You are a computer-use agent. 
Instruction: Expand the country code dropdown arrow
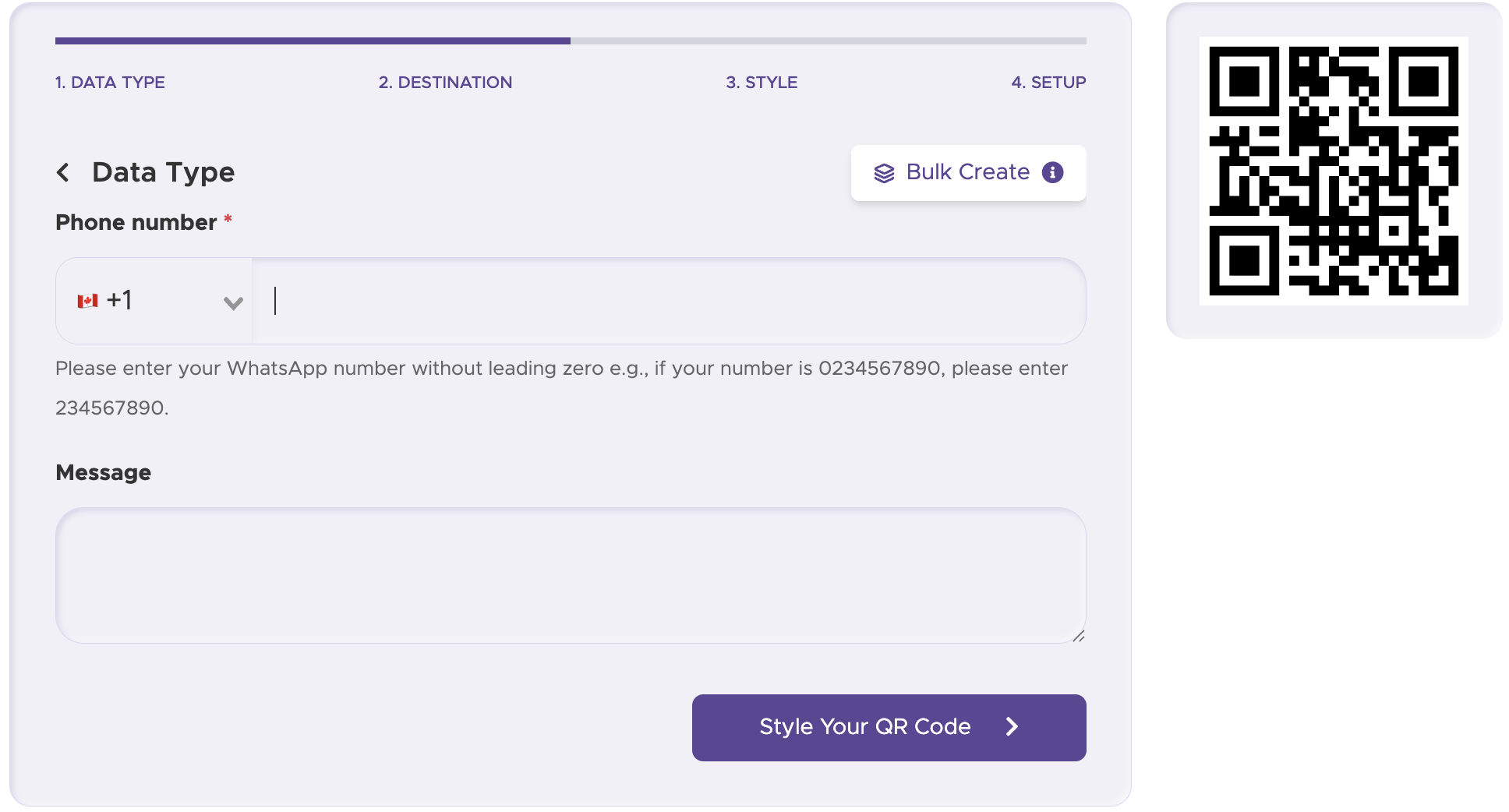233,302
